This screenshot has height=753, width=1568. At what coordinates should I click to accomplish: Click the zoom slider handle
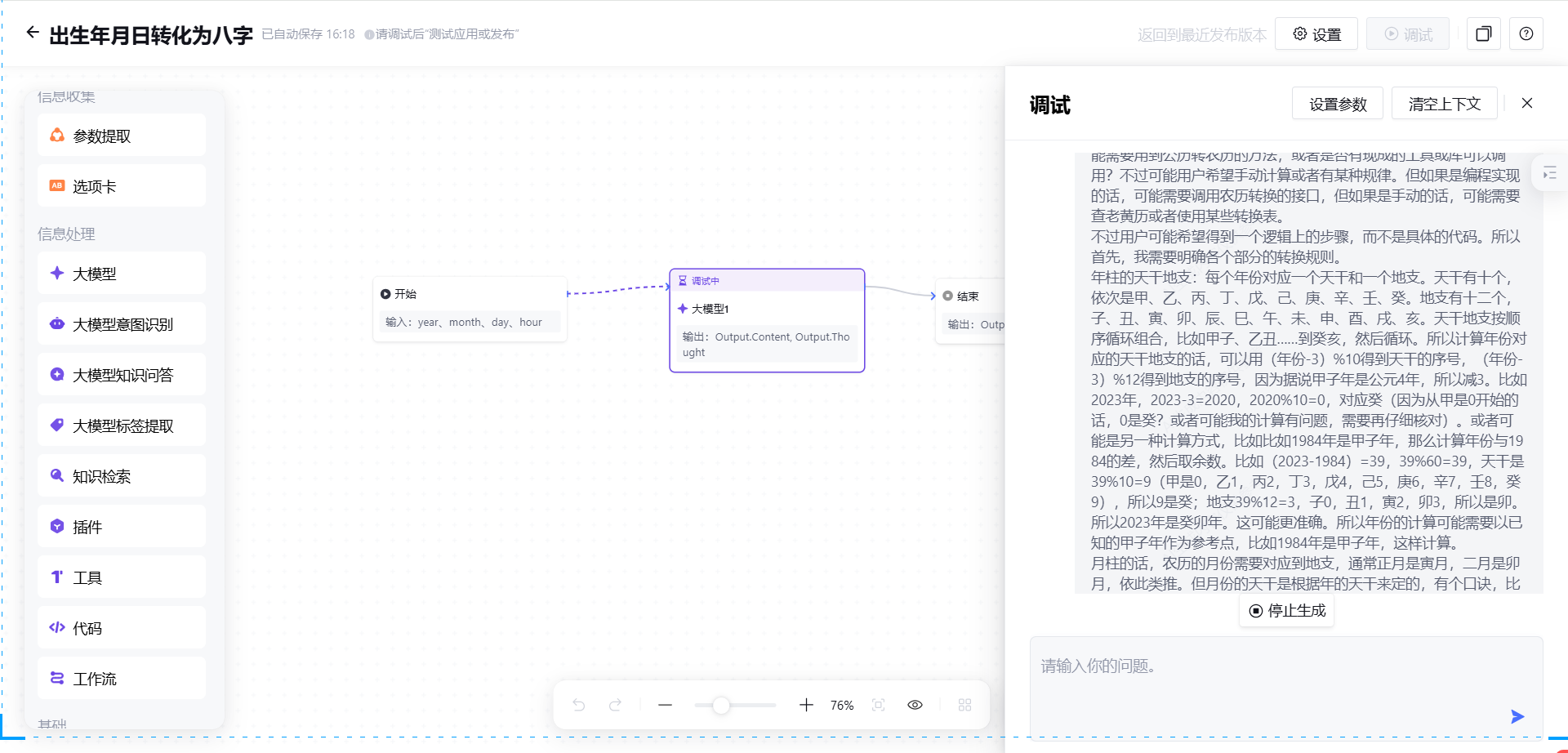pos(720,705)
